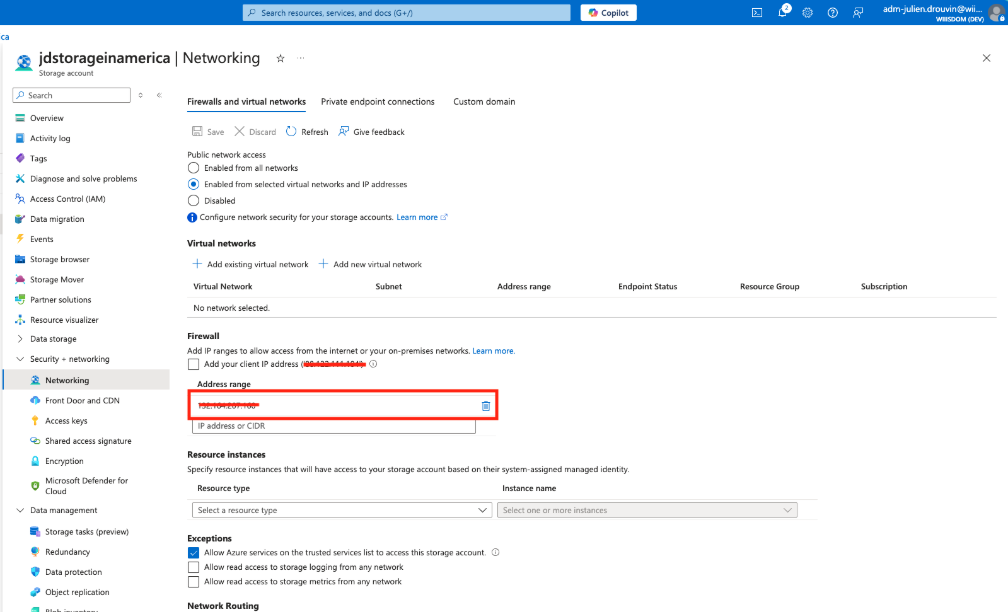This screenshot has height=612, width=1008.
Task: Open the notifications bell
Action: [784, 12]
